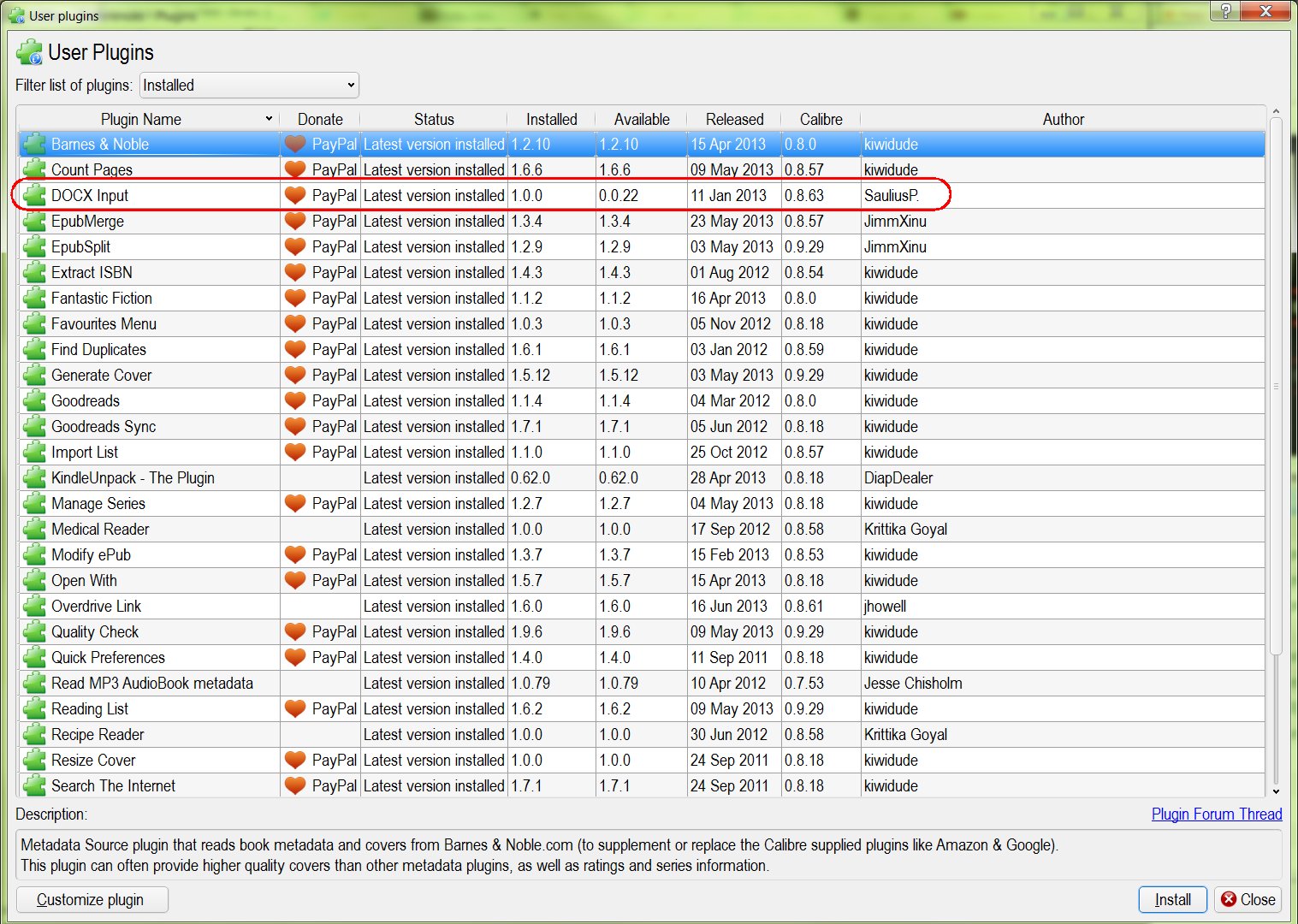The height and width of the screenshot is (924, 1298).
Task: Click the Barnes & Noble plugin icon
Action: [34, 144]
